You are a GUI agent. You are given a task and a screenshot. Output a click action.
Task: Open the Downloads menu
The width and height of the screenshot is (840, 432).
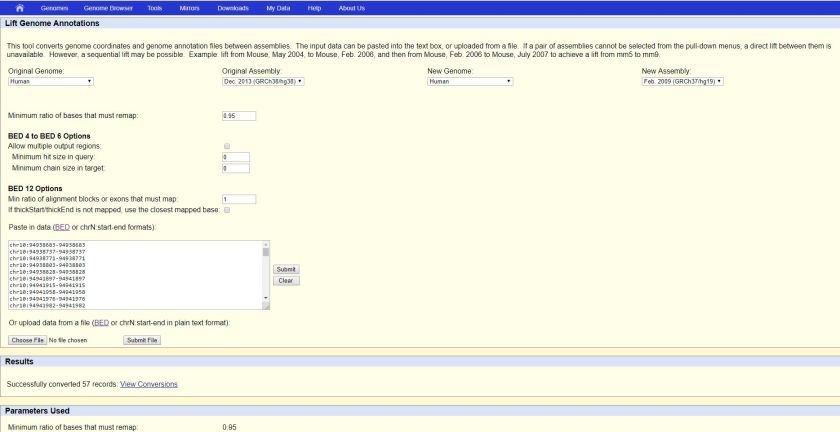tap(233, 7)
